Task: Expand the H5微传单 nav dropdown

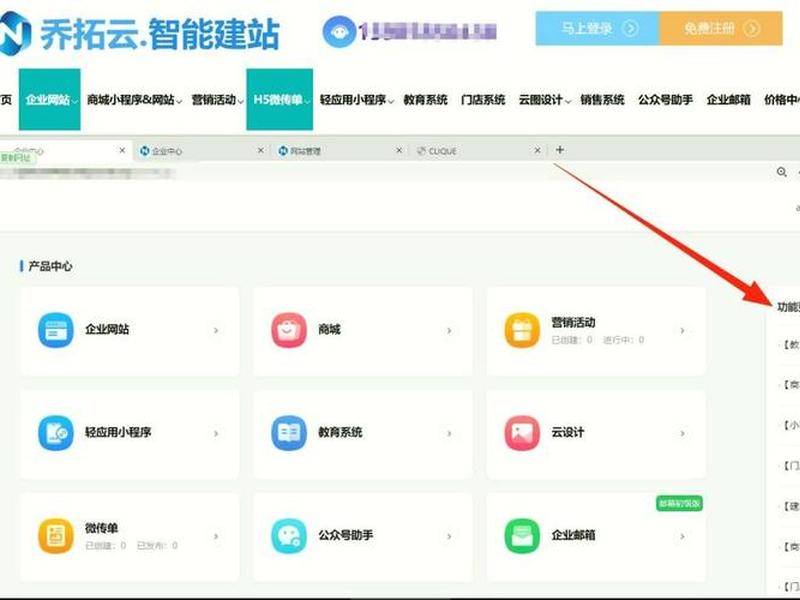Action: pyautogui.click(x=307, y=101)
